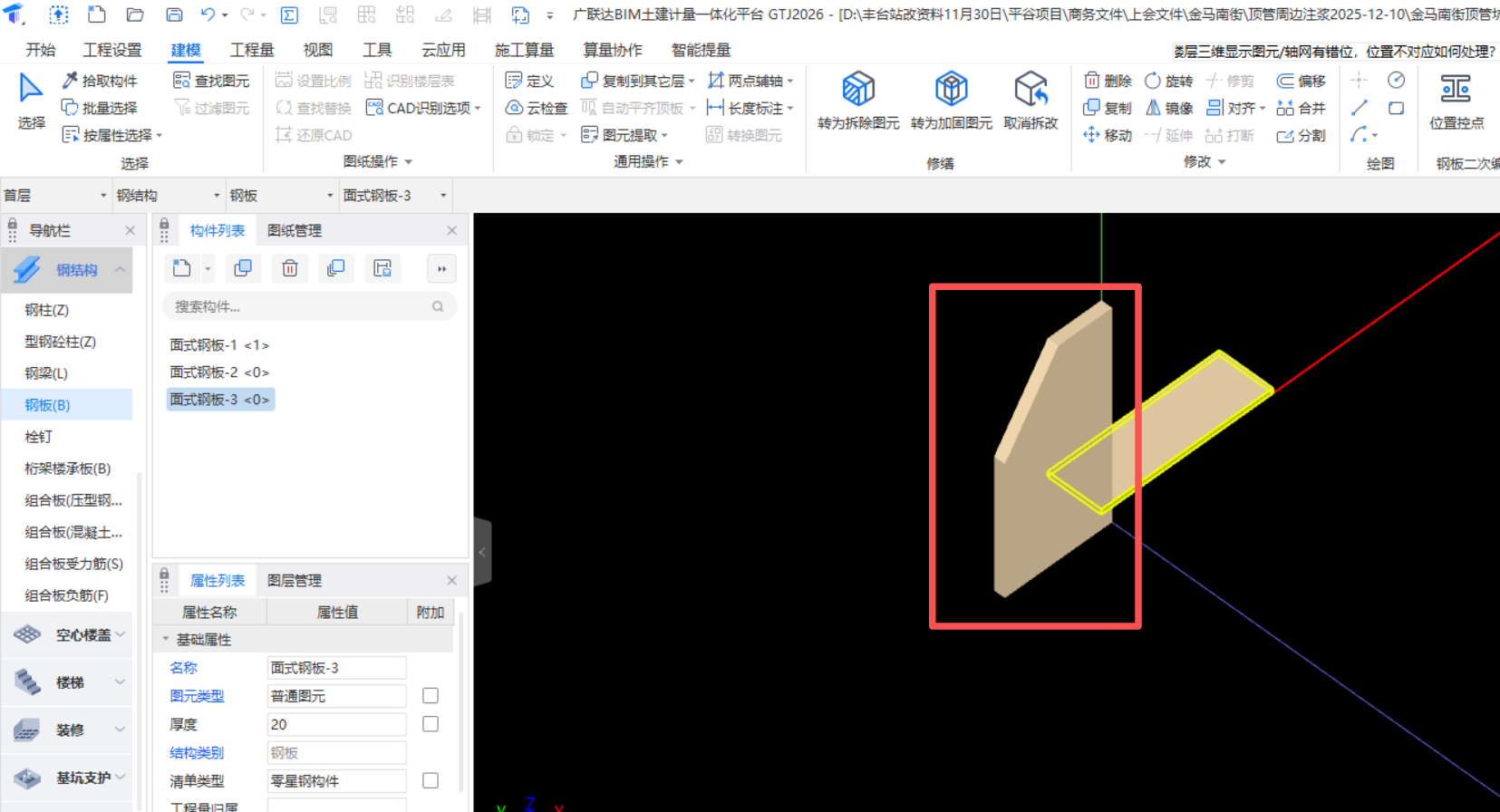Click the 拾取构件 tool

pos(100,81)
